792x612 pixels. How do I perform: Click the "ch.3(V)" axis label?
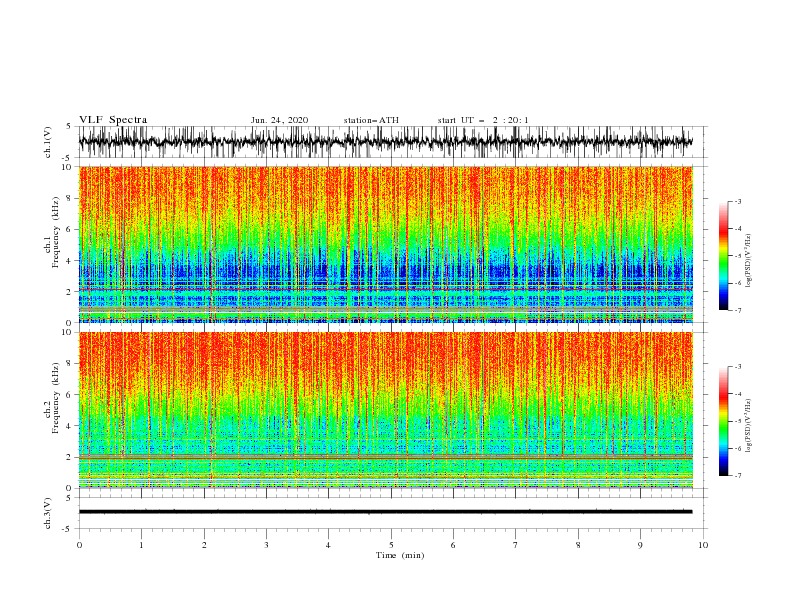pos(48,513)
